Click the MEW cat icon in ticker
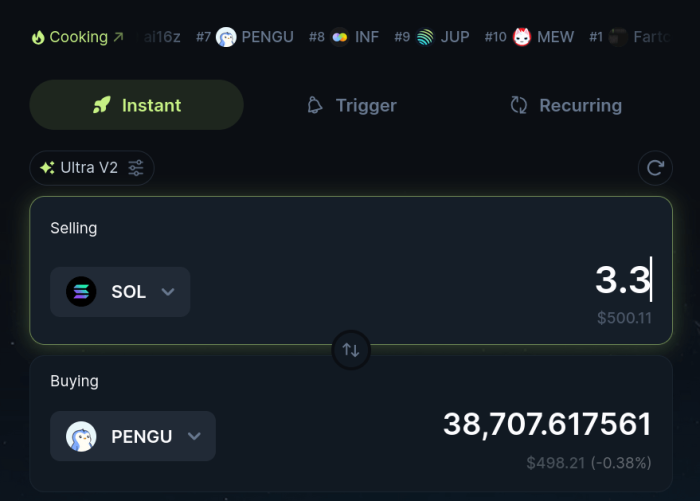 tap(522, 37)
